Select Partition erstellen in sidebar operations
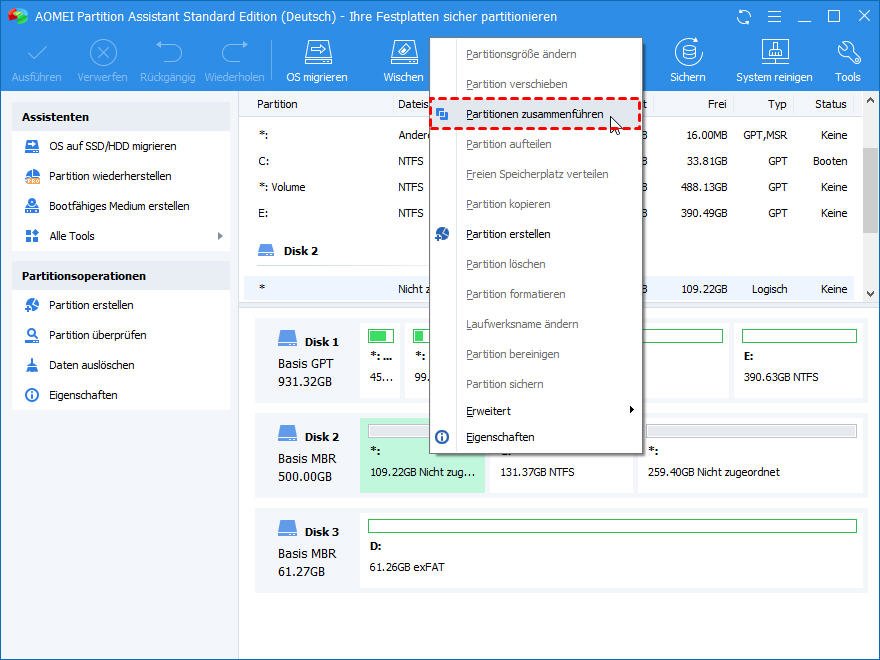This screenshot has height=660, width=880. 91,305
